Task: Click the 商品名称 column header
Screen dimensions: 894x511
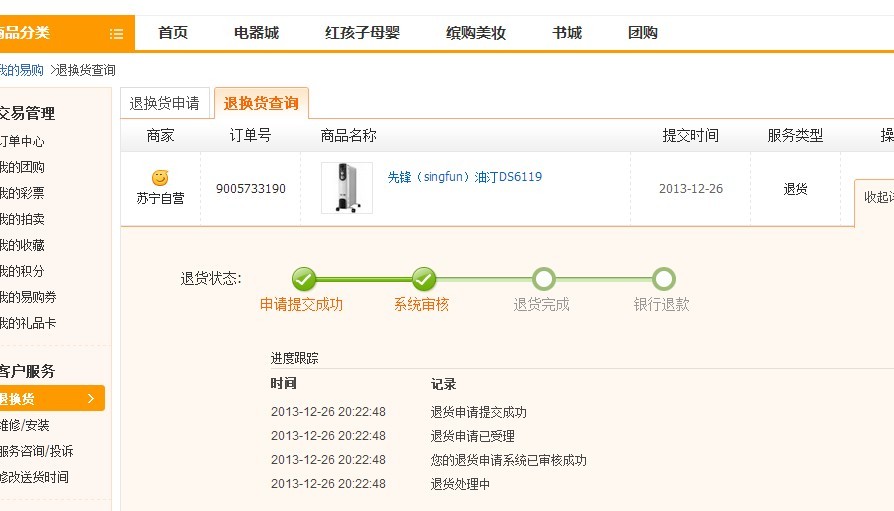Action: coord(348,136)
